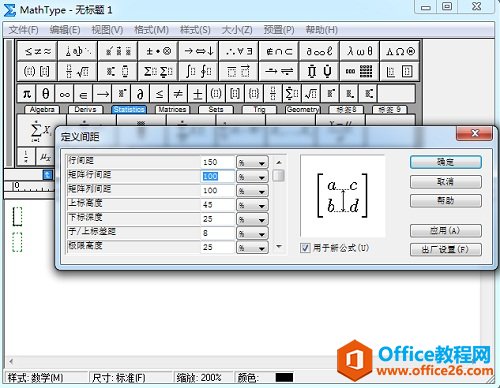
Task: Open the 格式(M) menu
Action: click(151, 30)
